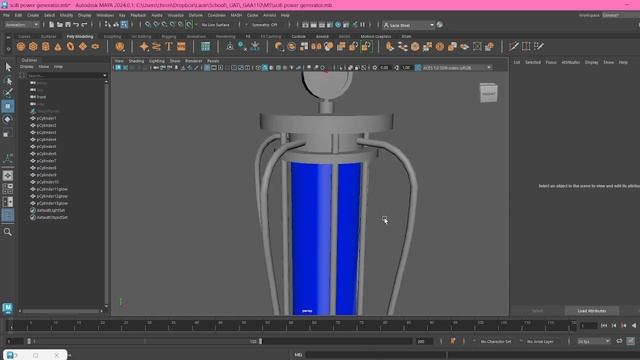The width and height of the screenshot is (640, 360).
Task: Create a polygon cube from the shelf
Action: pyautogui.click(x=33, y=47)
